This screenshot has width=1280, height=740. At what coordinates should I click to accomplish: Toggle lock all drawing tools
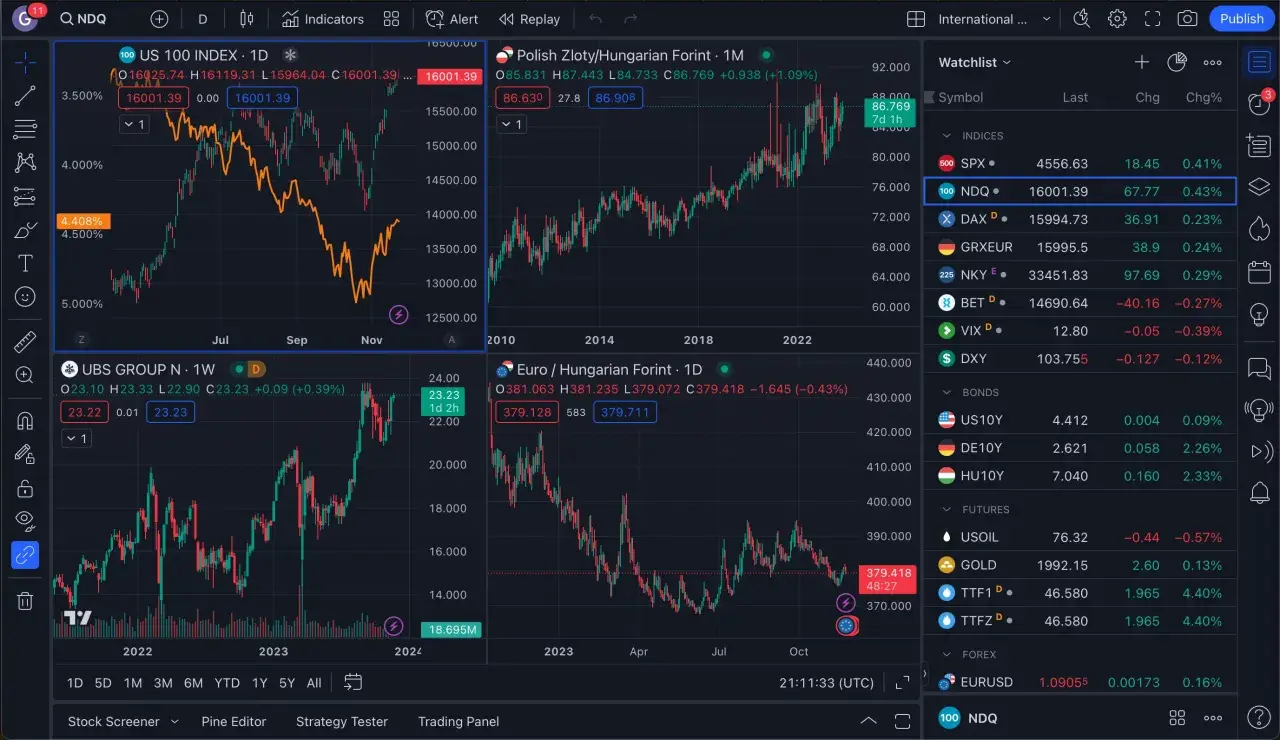[25, 488]
